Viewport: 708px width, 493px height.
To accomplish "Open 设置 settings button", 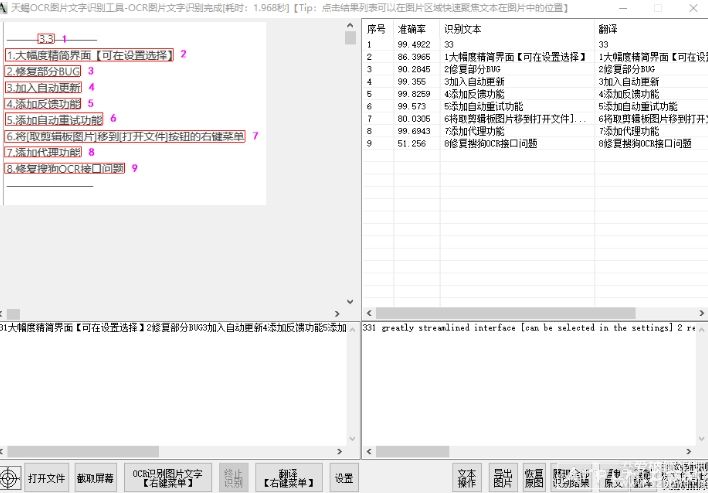I will click(x=344, y=478).
